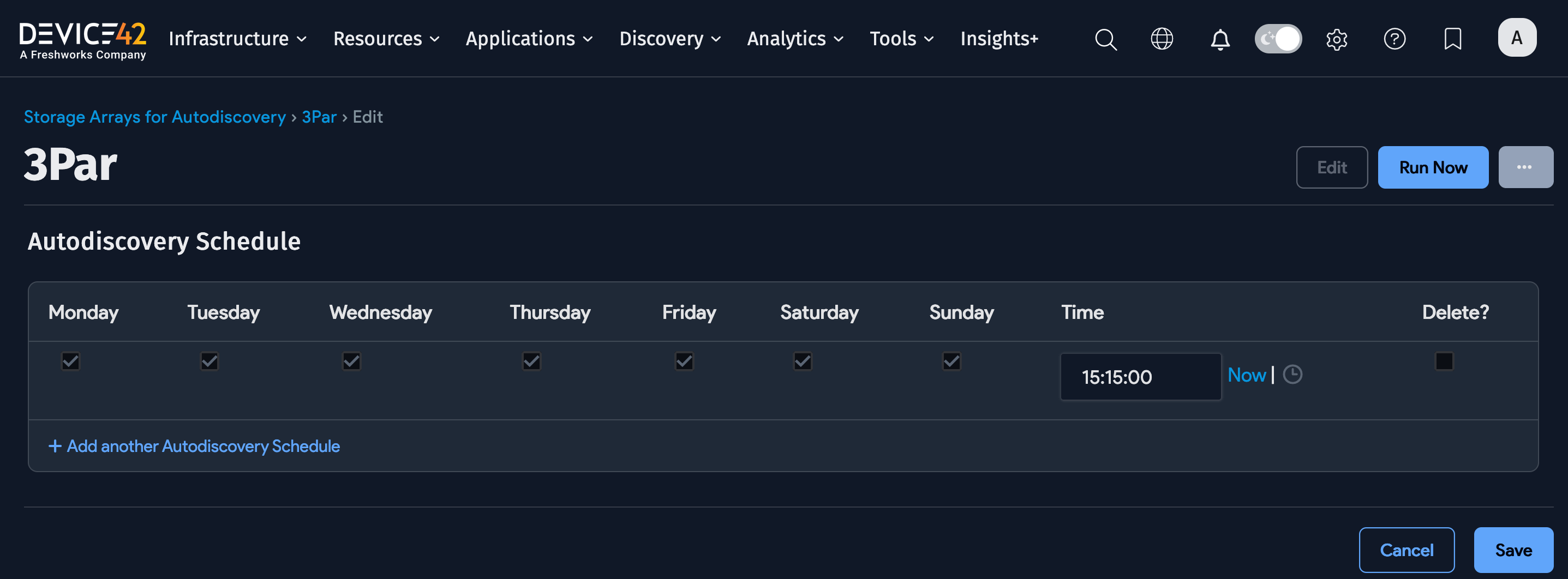
Task: Expand the Analytics menu
Action: pos(795,39)
